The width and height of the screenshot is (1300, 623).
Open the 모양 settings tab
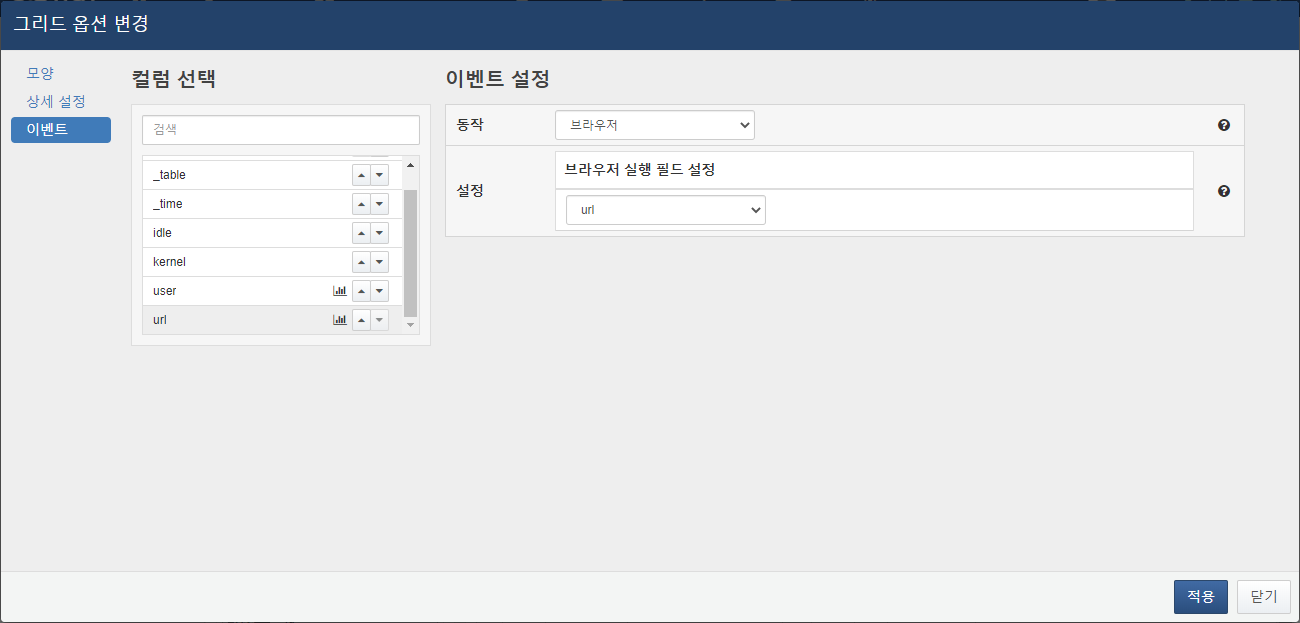[x=40, y=74]
